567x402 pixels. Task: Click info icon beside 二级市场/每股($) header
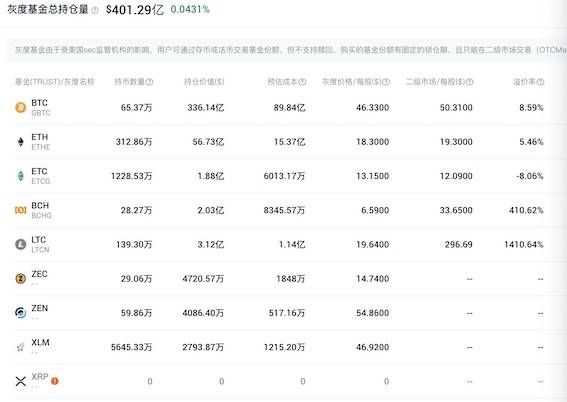point(469,82)
